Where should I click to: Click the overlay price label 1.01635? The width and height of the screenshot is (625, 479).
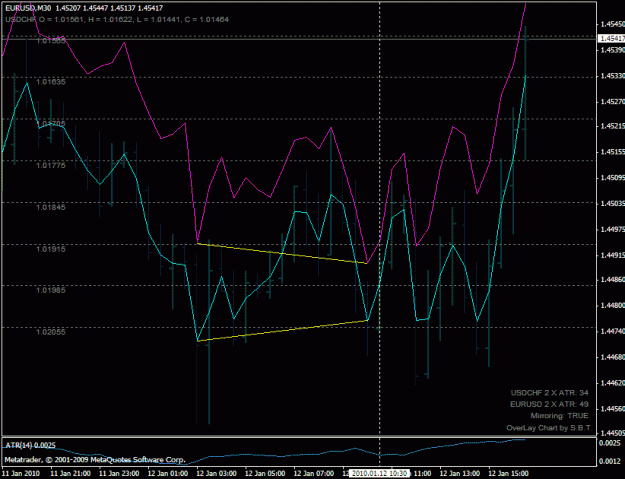pos(51,82)
